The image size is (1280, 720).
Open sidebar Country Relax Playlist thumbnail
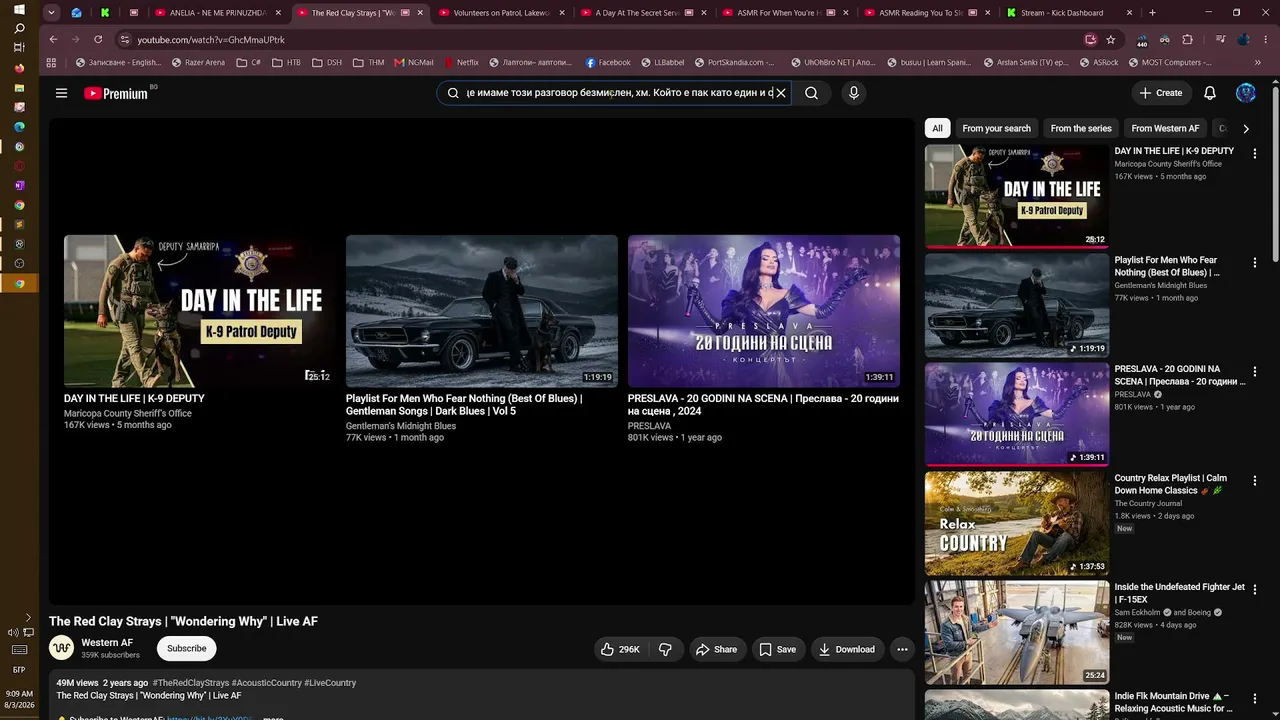(1017, 524)
